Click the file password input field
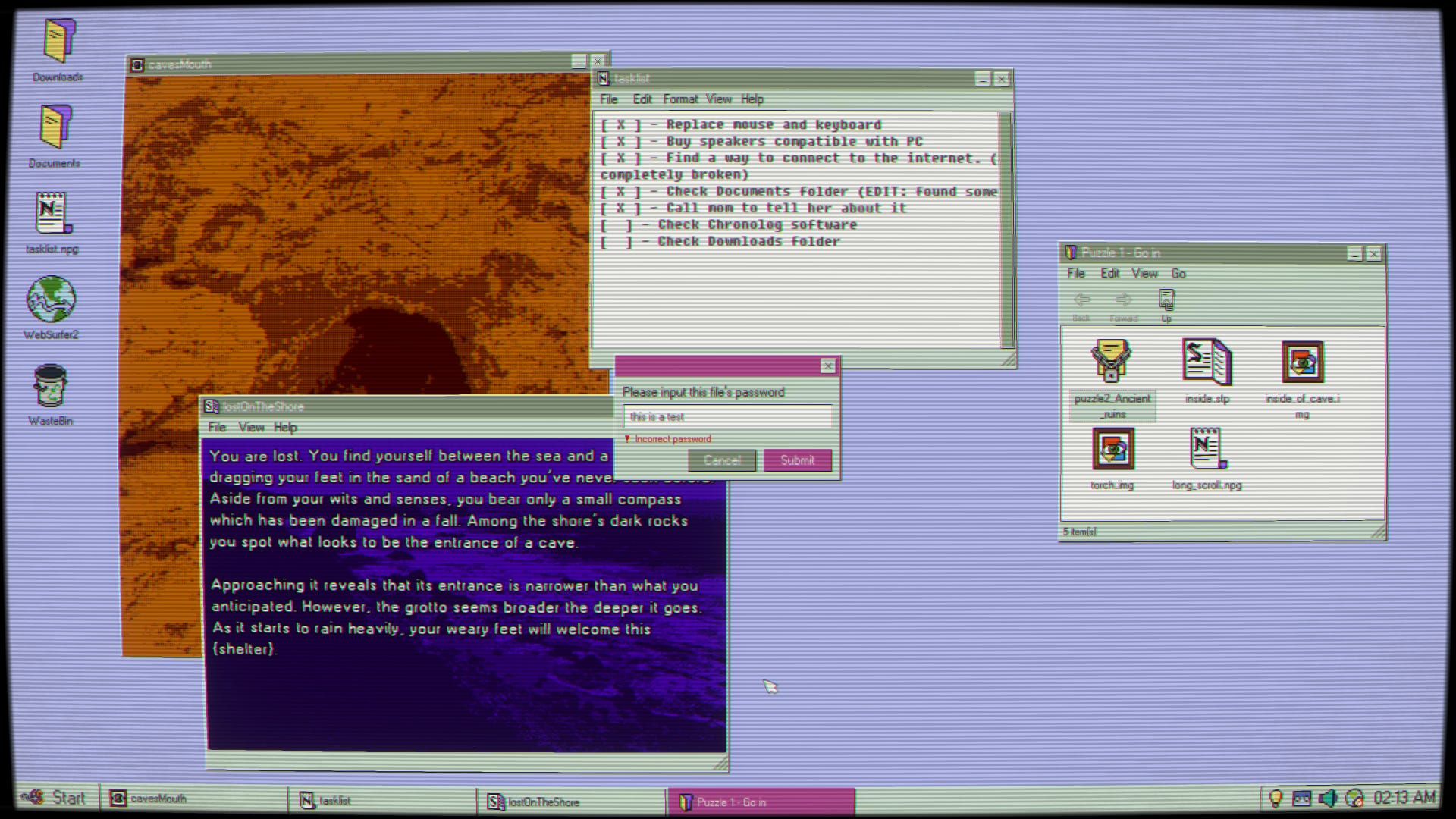Screen dimensions: 1456x819 point(726,416)
